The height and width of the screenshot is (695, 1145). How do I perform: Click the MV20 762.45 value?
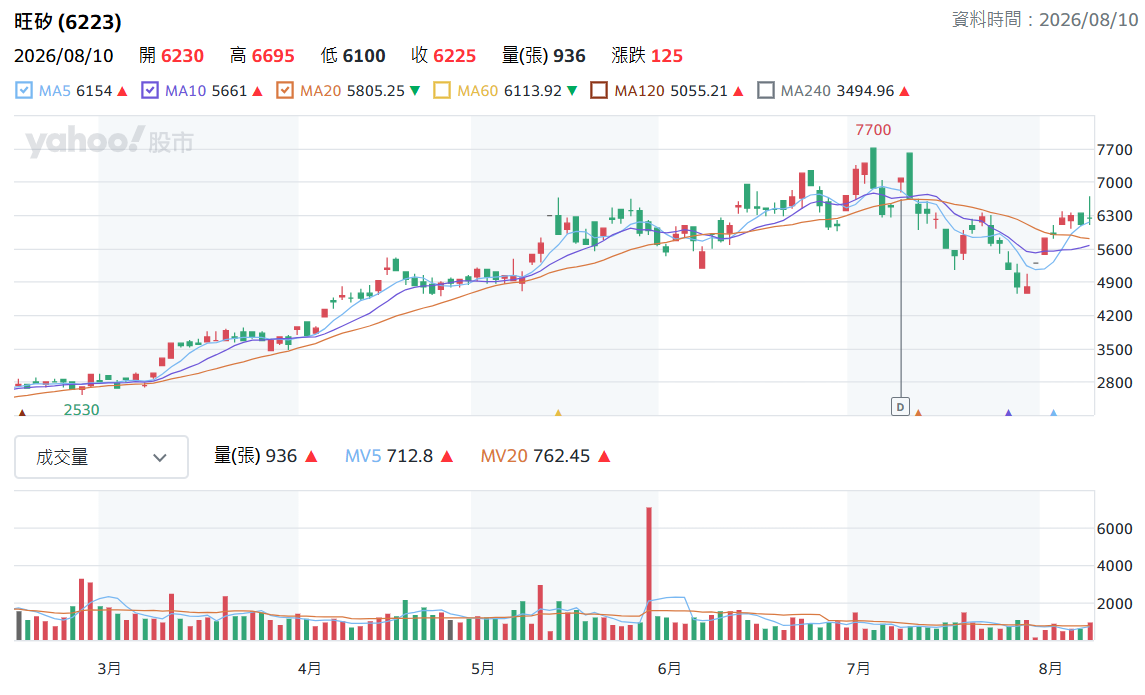tap(535, 456)
